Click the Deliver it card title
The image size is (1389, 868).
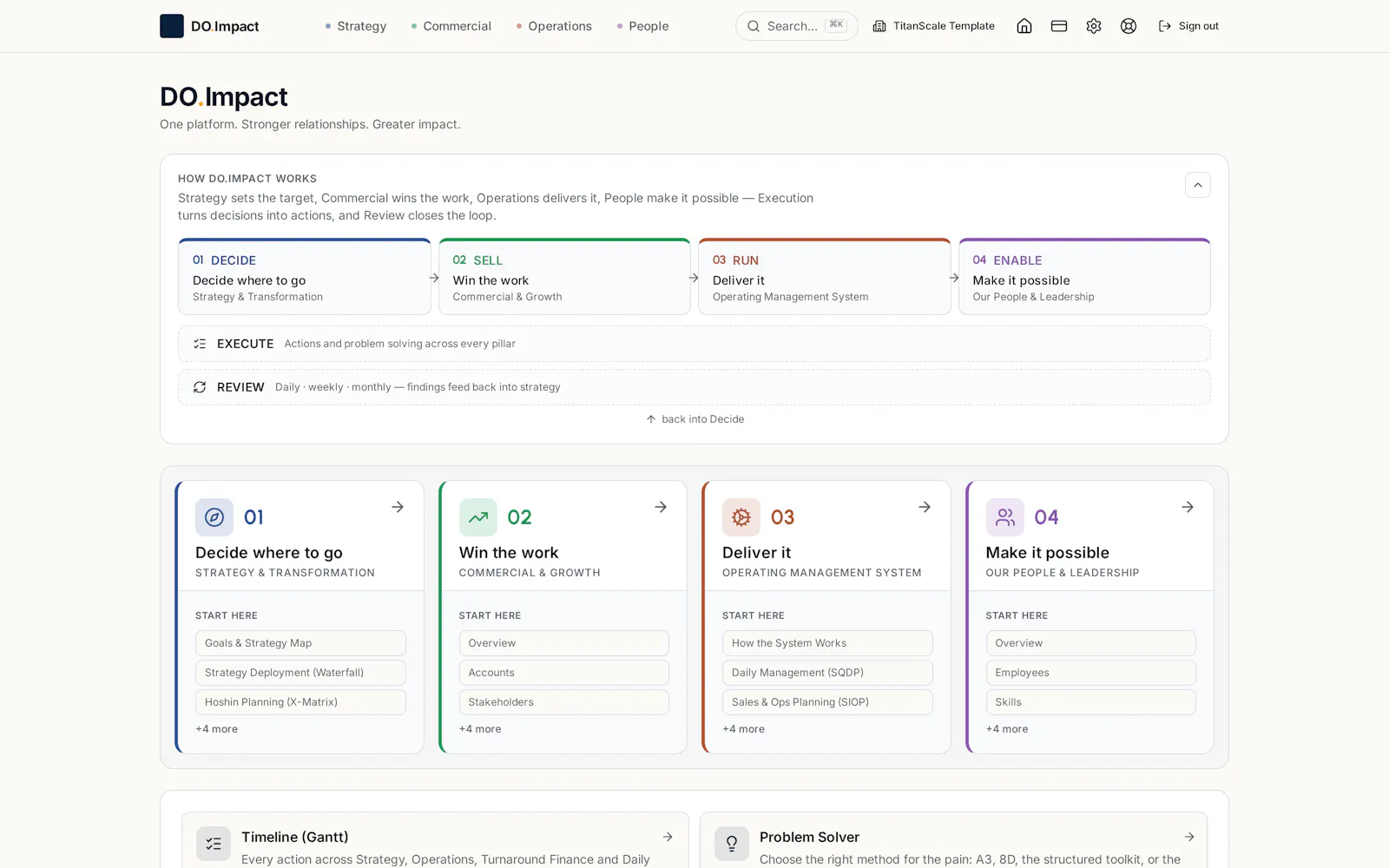tap(756, 553)
